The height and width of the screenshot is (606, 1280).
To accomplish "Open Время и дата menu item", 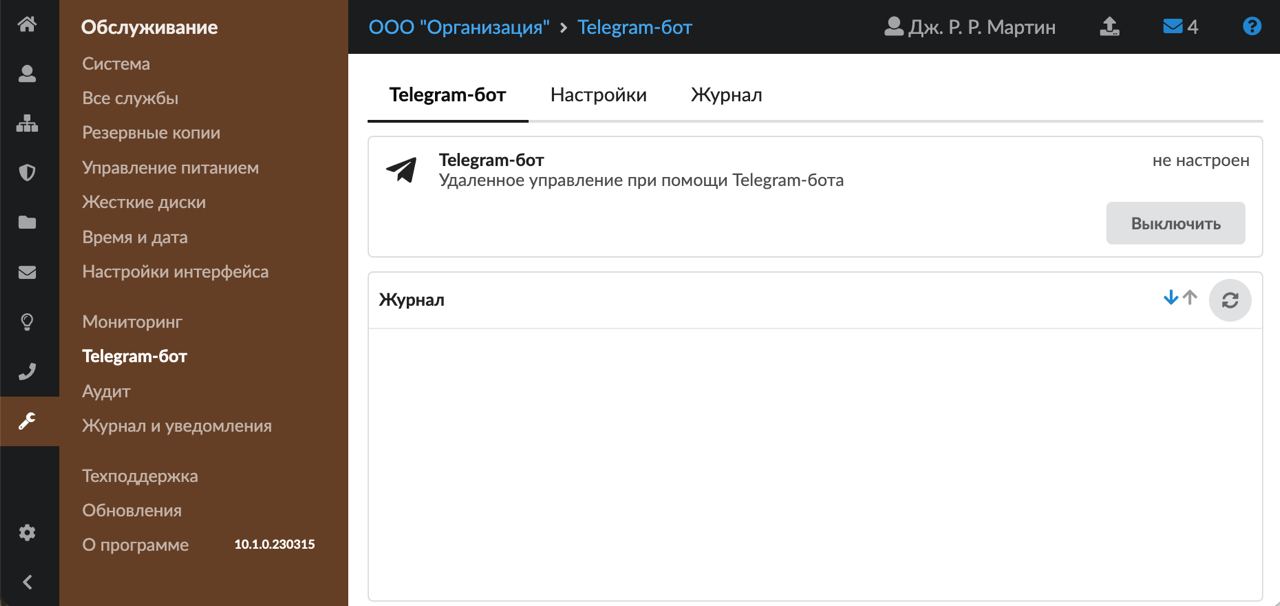I will click(x=135, y=237).
